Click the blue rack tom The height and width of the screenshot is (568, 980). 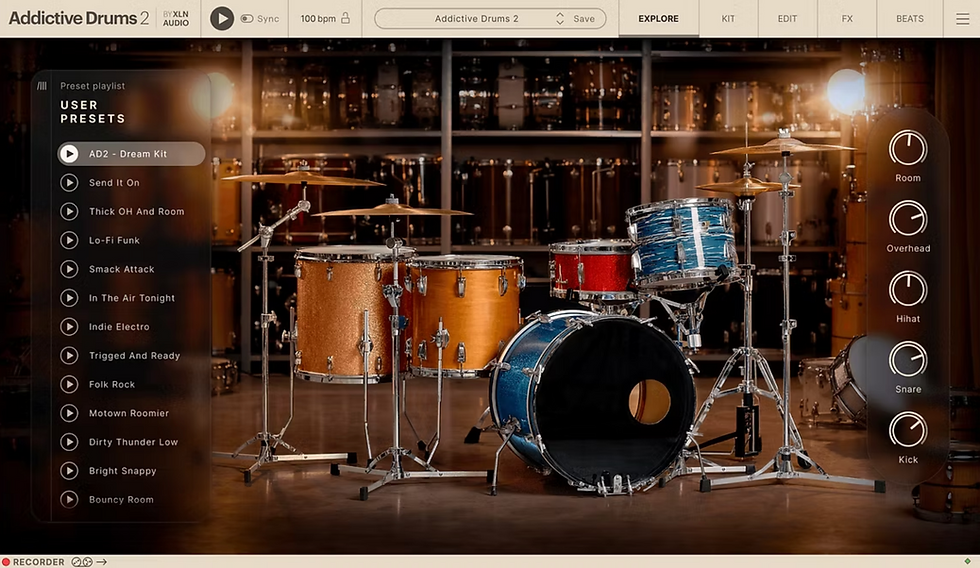pyautogui.click(x=682, y=242)
